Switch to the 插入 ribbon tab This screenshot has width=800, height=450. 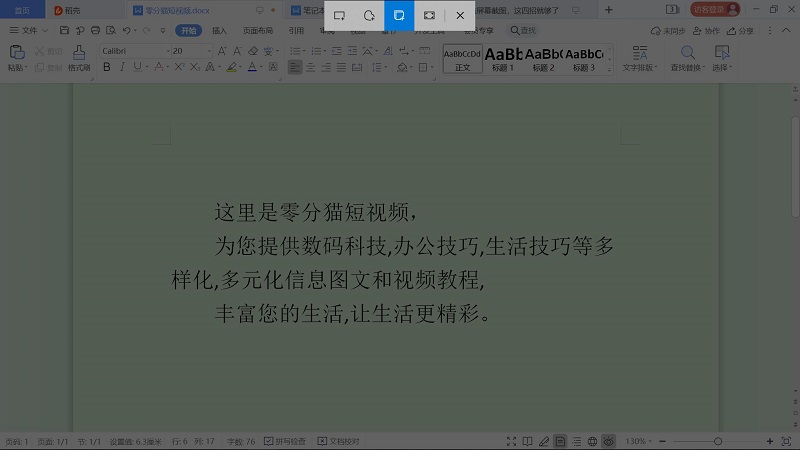(x=219, y=31)
